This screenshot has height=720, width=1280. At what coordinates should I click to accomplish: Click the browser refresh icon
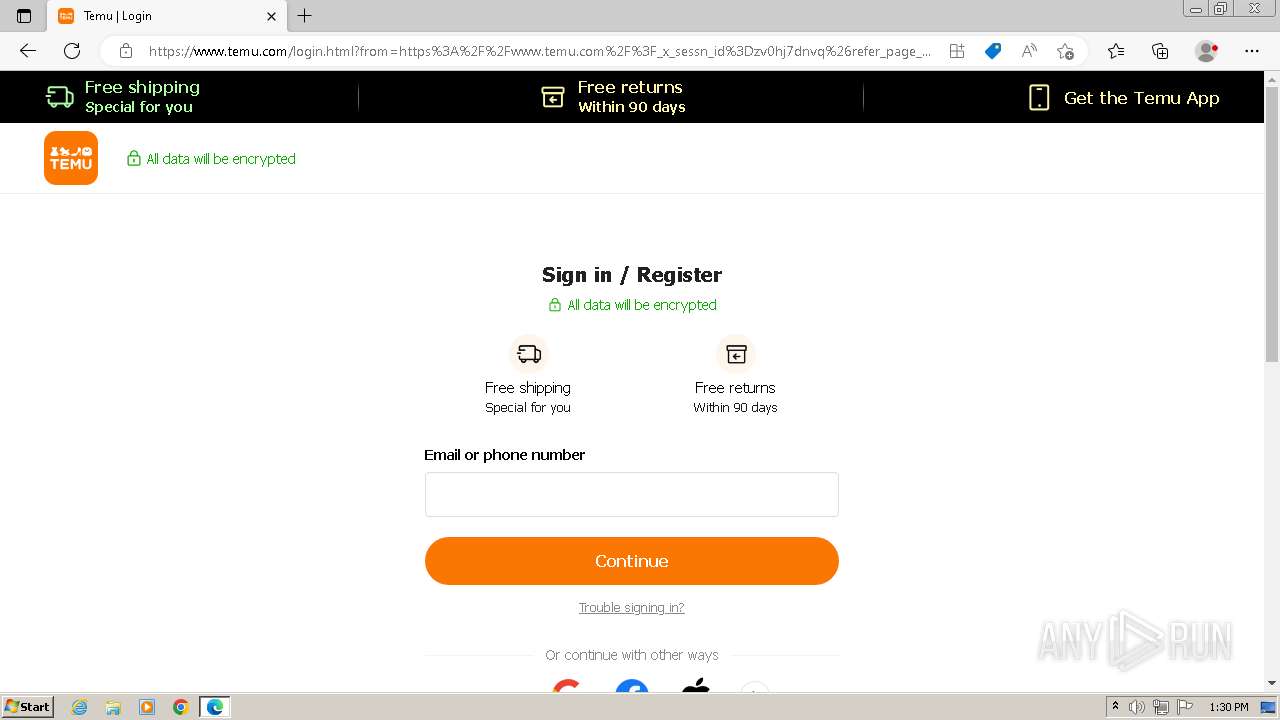72,51
